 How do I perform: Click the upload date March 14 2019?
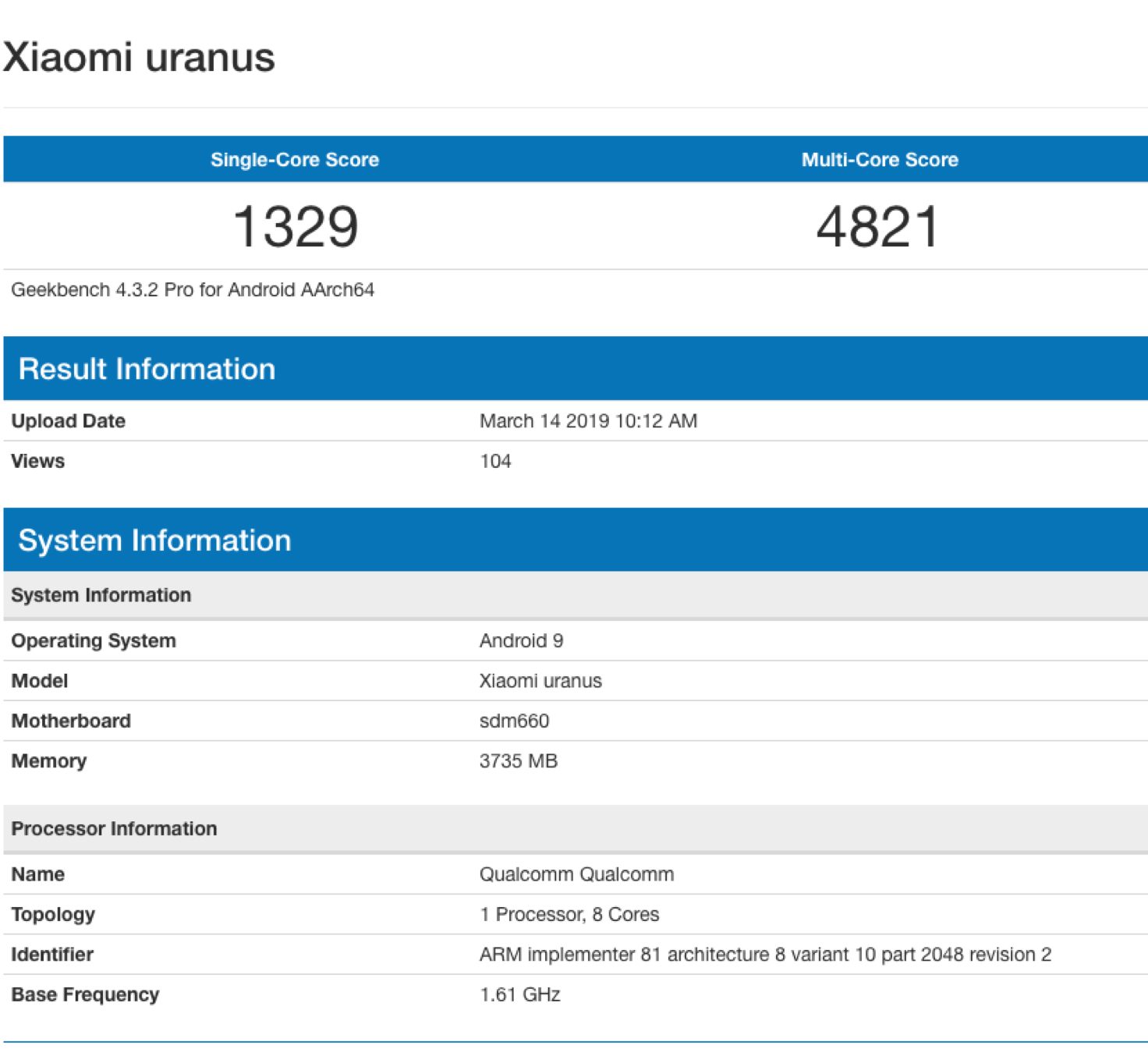588,421
